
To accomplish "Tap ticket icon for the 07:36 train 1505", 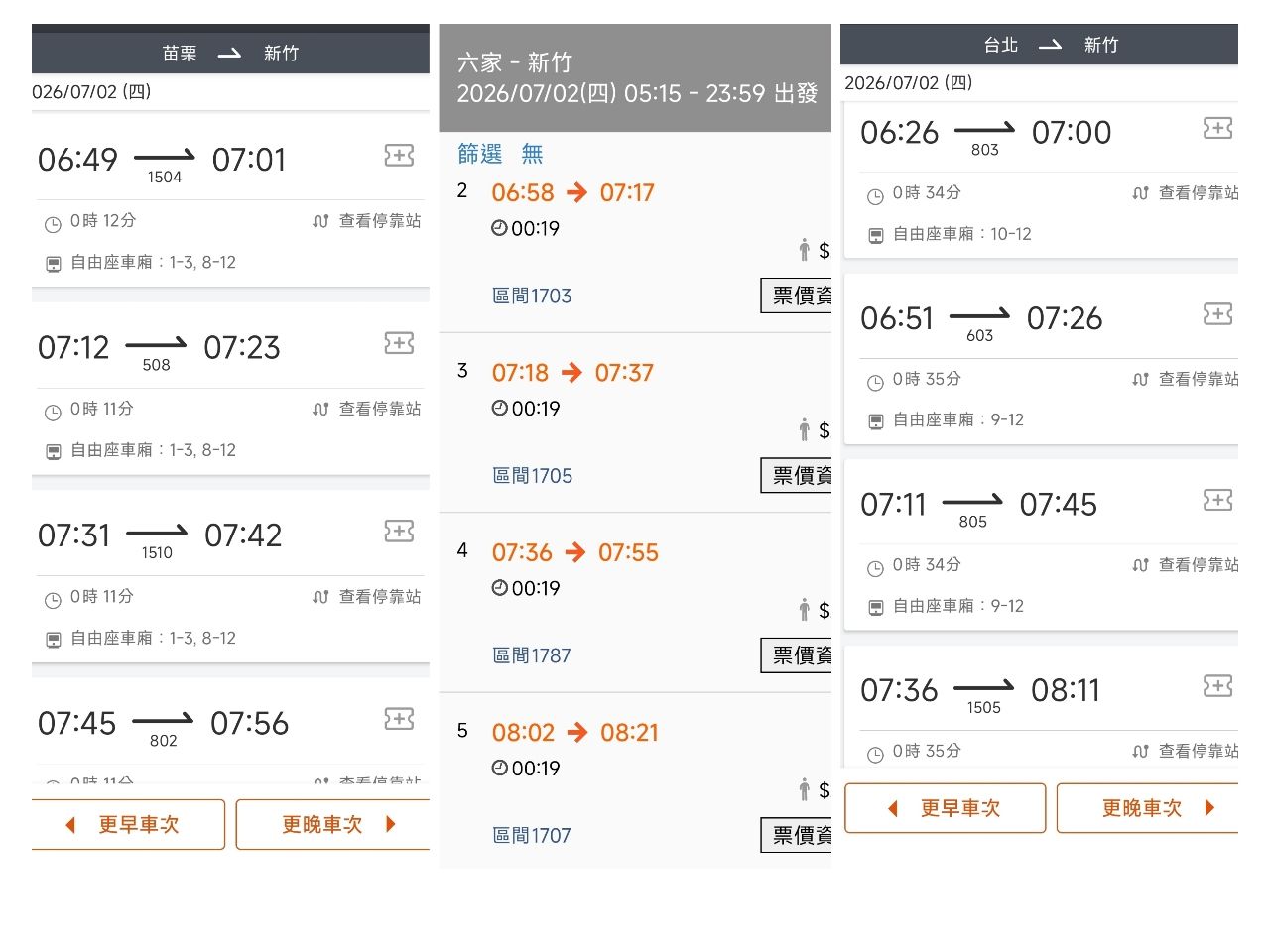I will (x=1217, y=686).
